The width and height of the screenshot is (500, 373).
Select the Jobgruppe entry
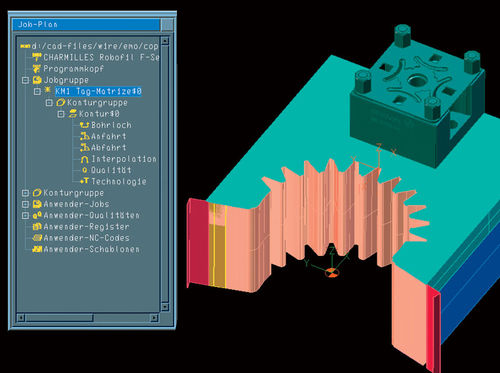pos(66,80)
